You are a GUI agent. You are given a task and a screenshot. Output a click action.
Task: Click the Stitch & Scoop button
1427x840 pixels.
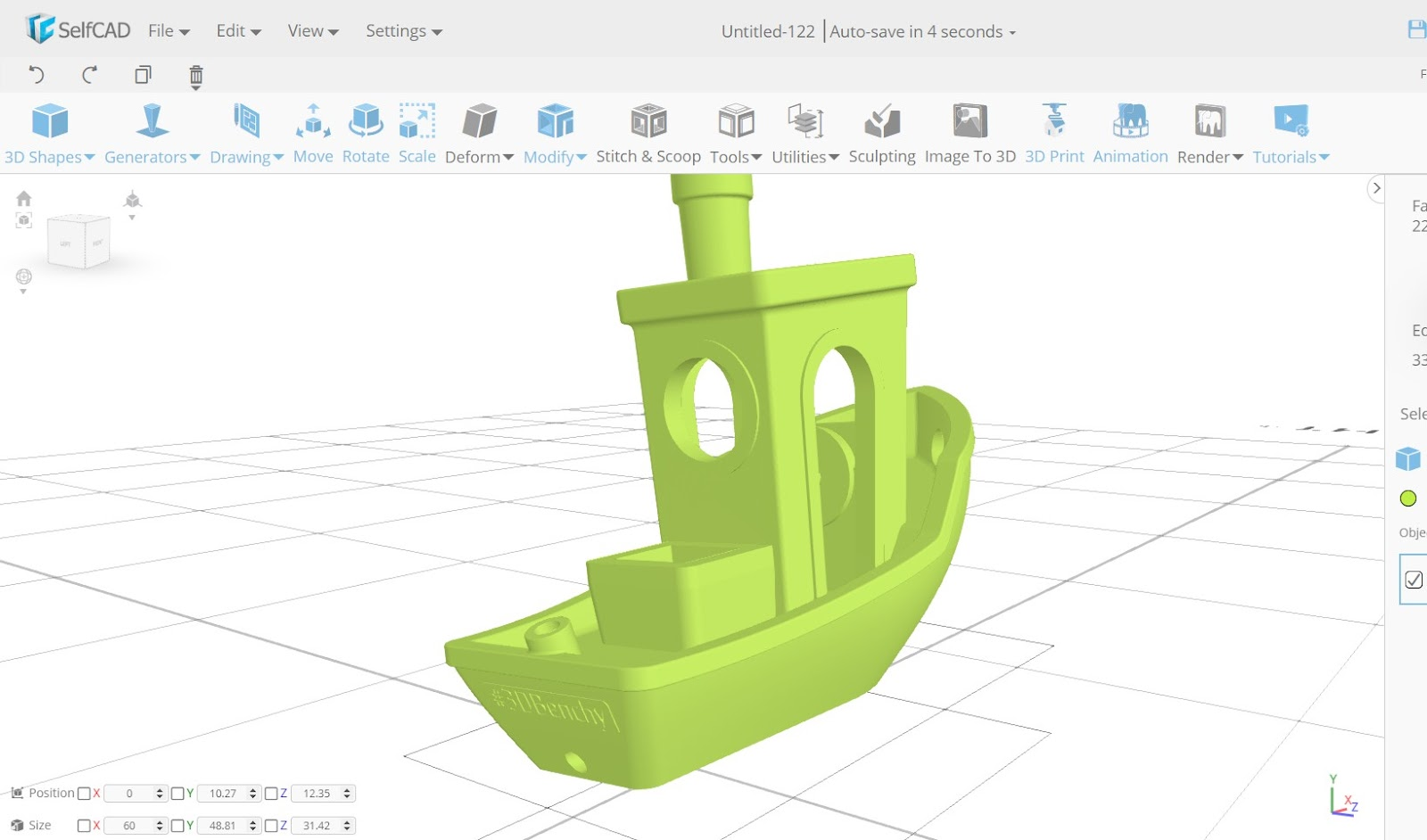[x=648, y=135]
